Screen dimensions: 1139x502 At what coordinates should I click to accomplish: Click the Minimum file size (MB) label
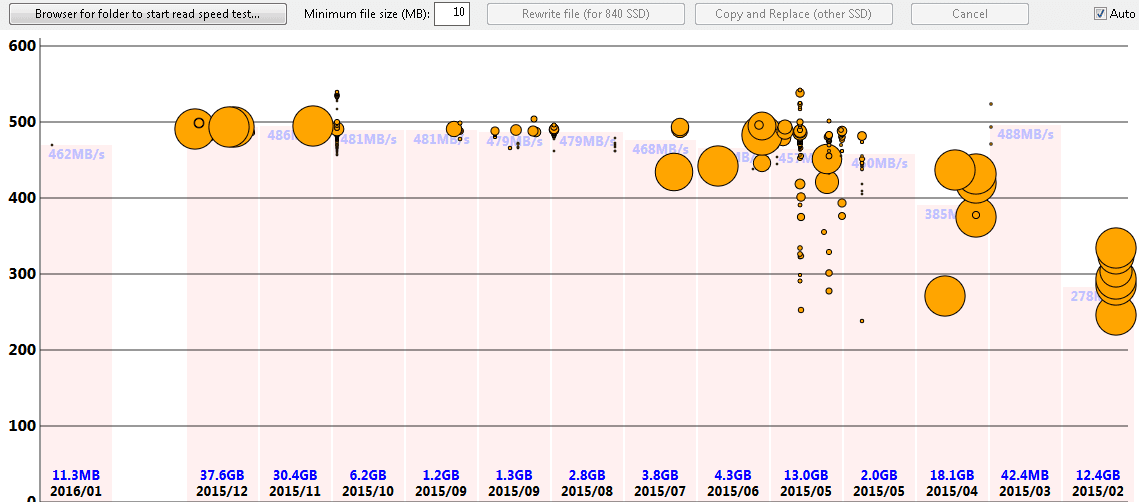367,14
